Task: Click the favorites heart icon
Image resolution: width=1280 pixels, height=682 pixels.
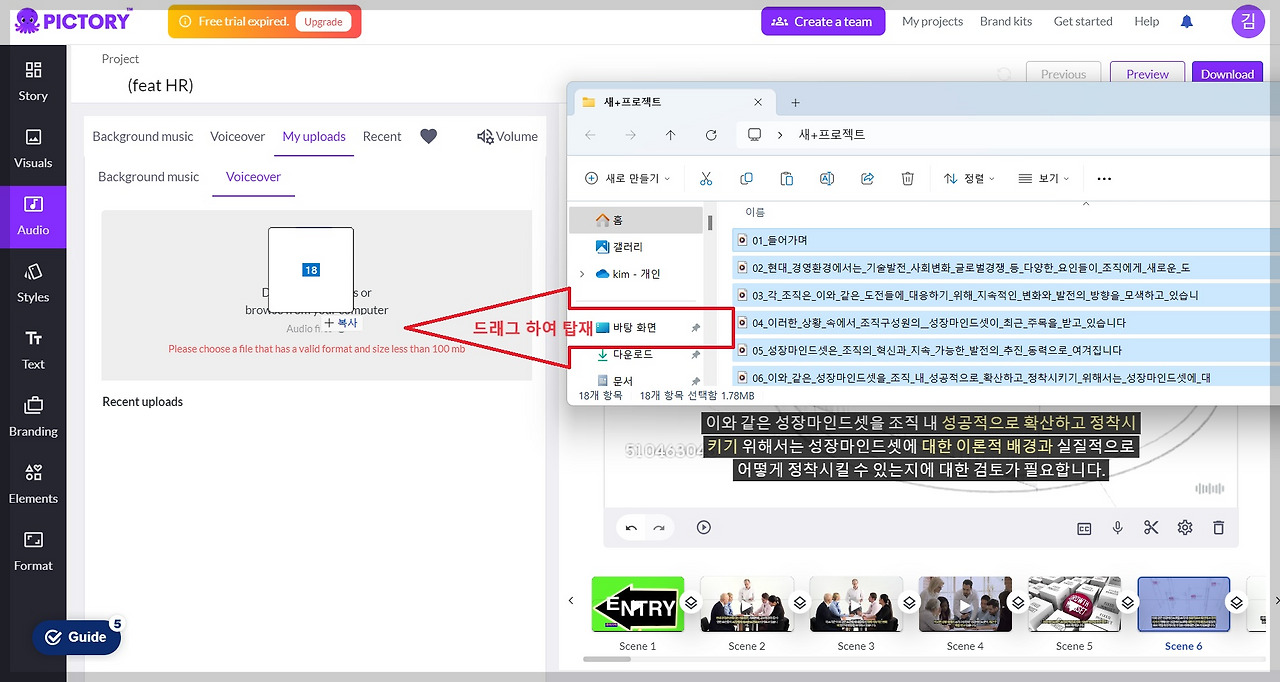Action: [428, 136]
